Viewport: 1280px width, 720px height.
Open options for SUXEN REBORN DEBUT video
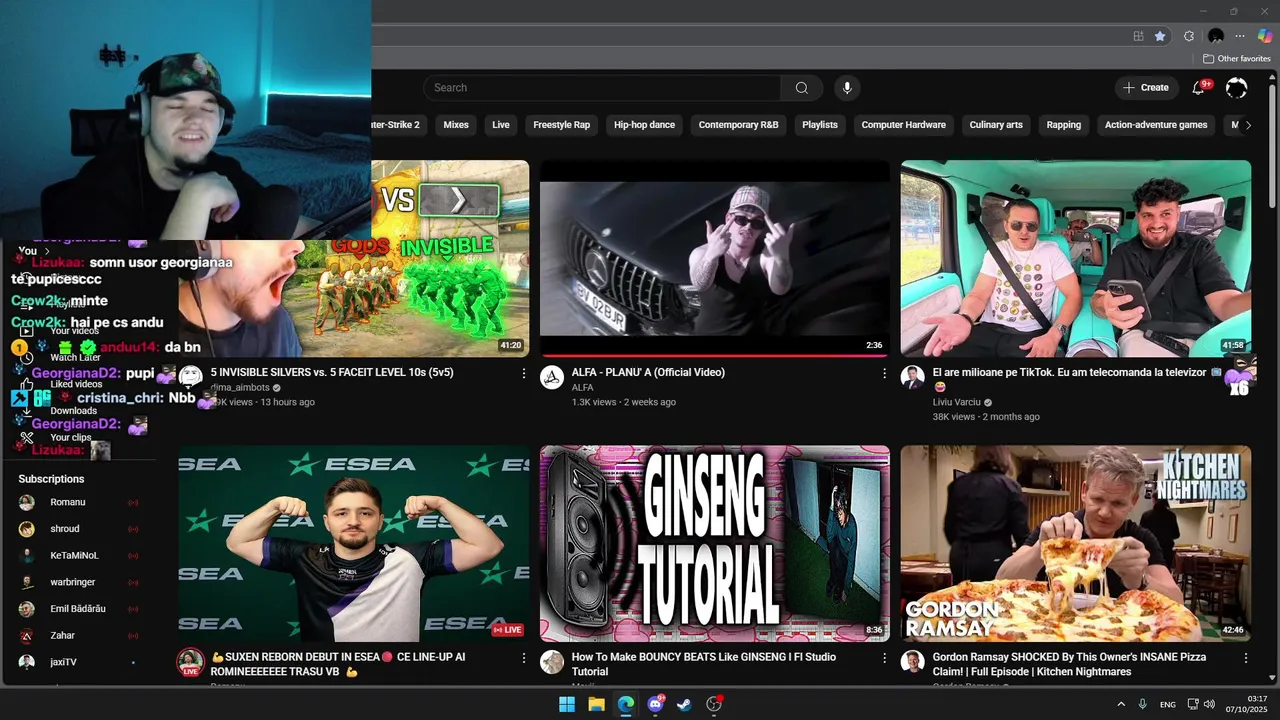click(523, 658)
